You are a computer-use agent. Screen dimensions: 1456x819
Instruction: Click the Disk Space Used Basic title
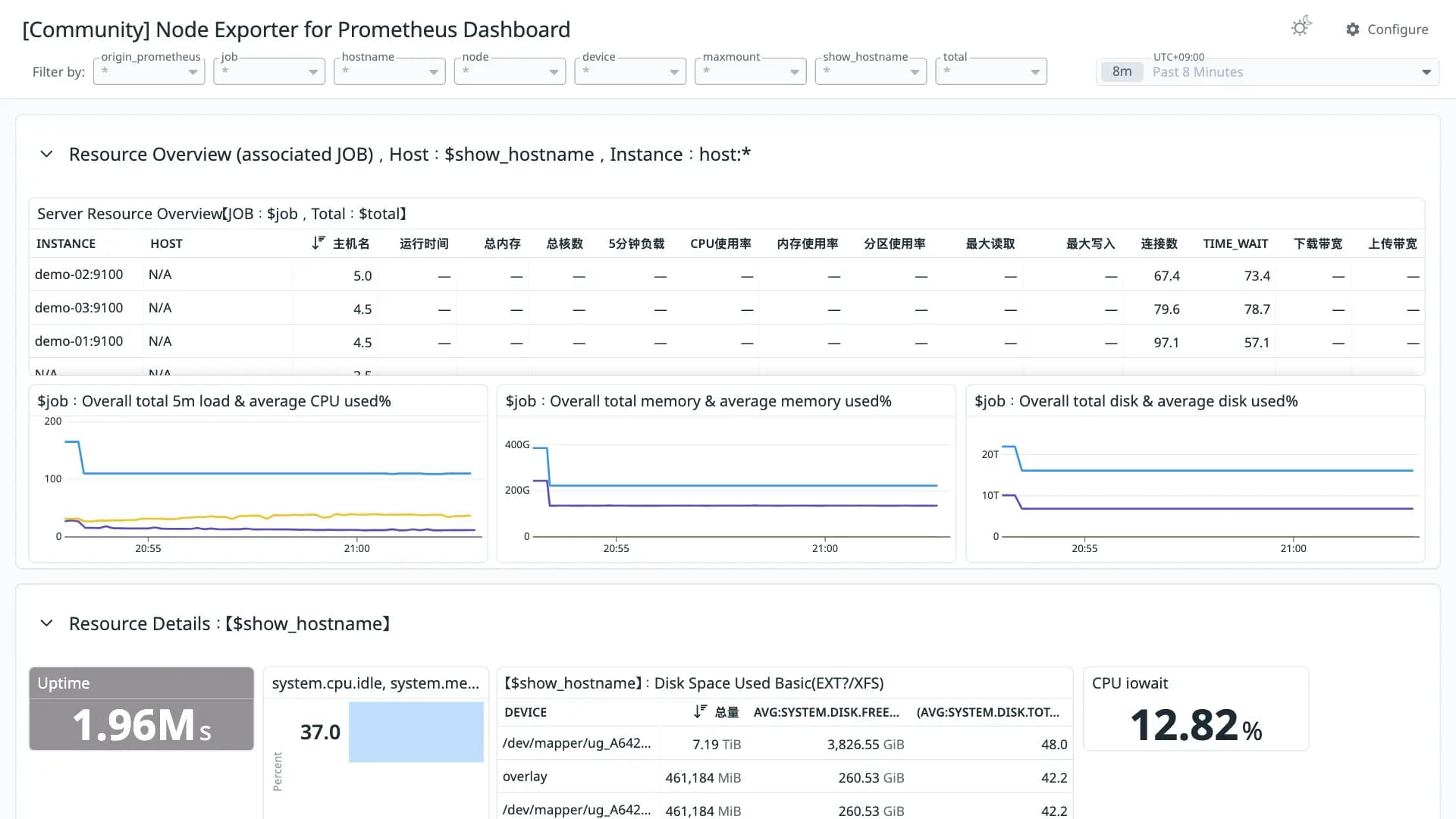click(x=694, y=683)
